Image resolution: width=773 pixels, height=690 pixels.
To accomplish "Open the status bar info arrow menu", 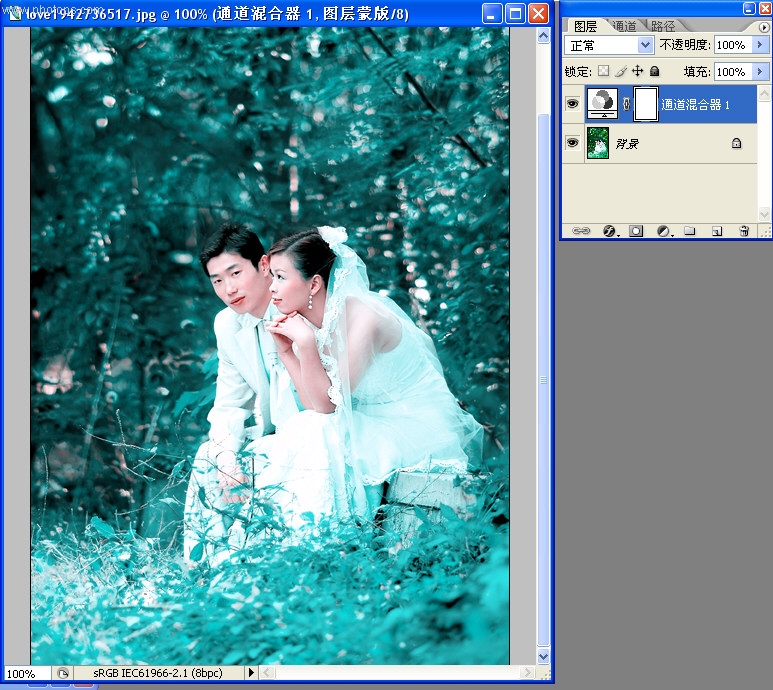I will pyautogui.click(x=251, y=672).
